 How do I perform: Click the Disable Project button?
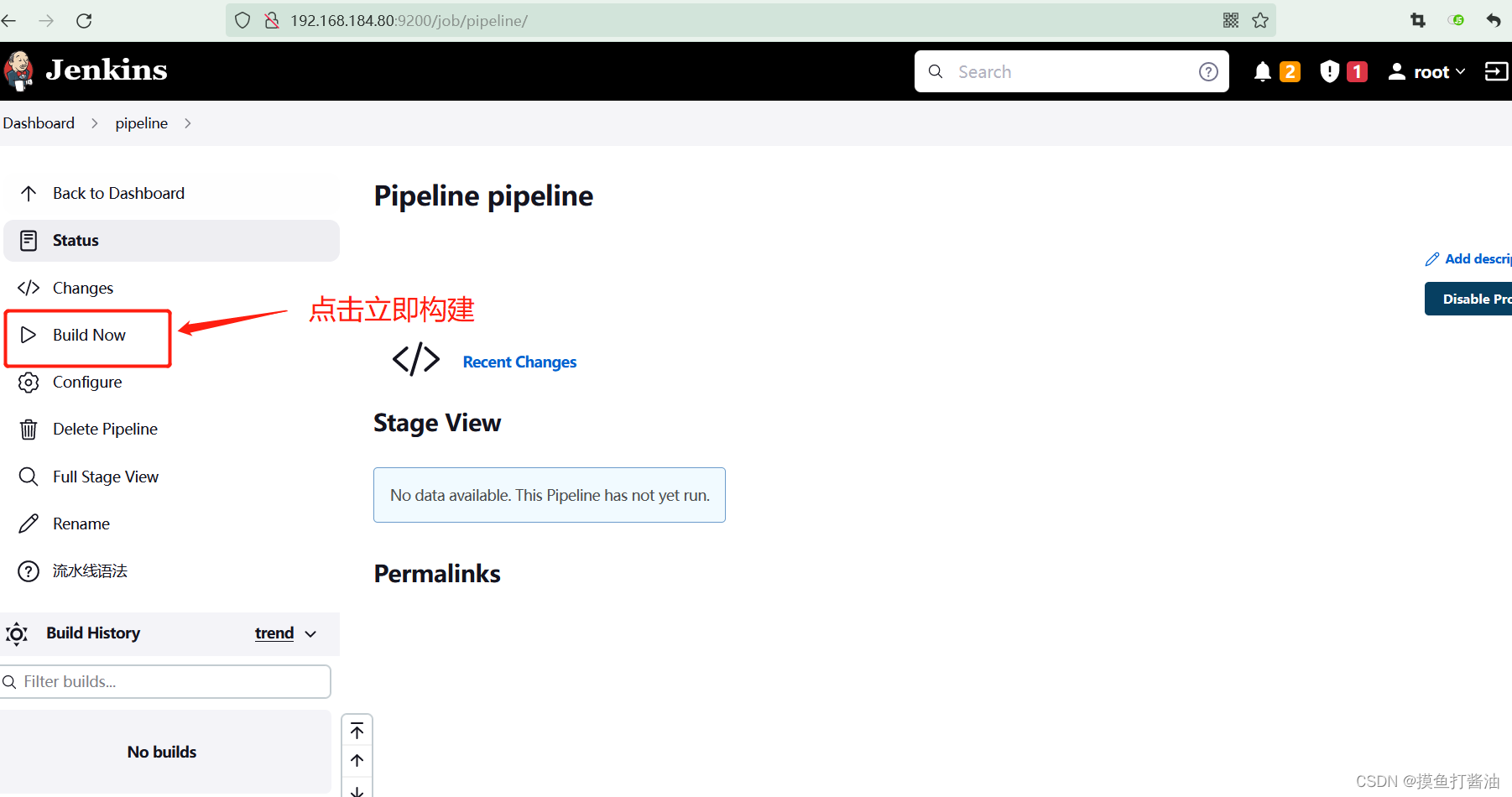(1468, 299)
